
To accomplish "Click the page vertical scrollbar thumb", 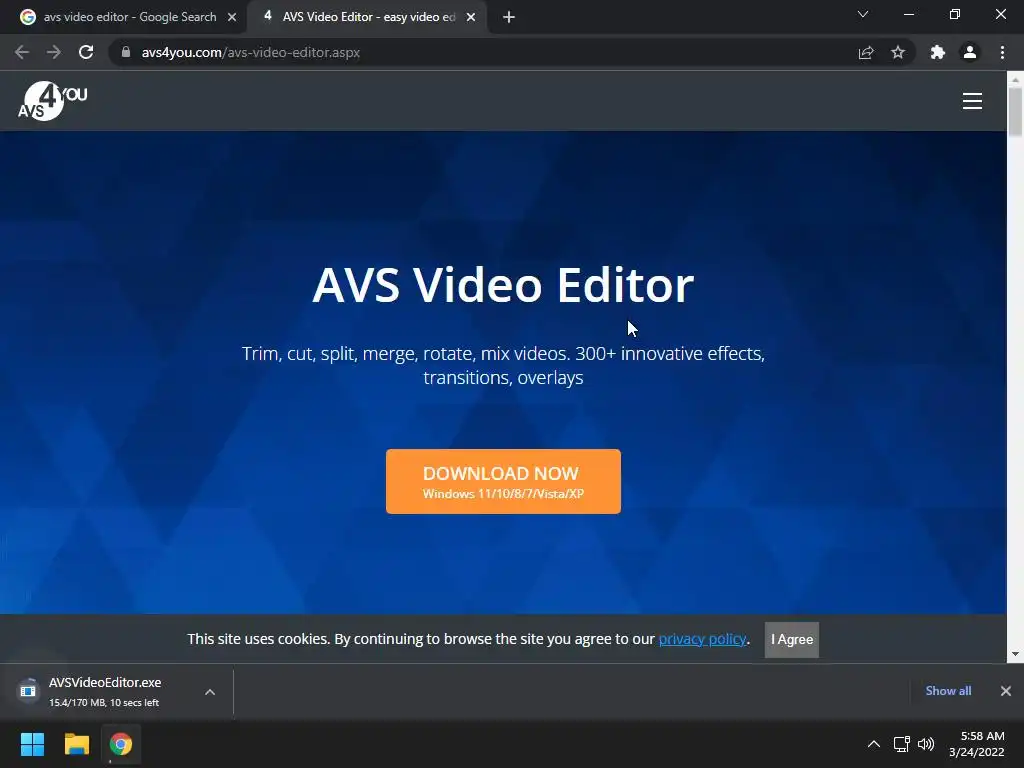I will [x=1015, y=111].
